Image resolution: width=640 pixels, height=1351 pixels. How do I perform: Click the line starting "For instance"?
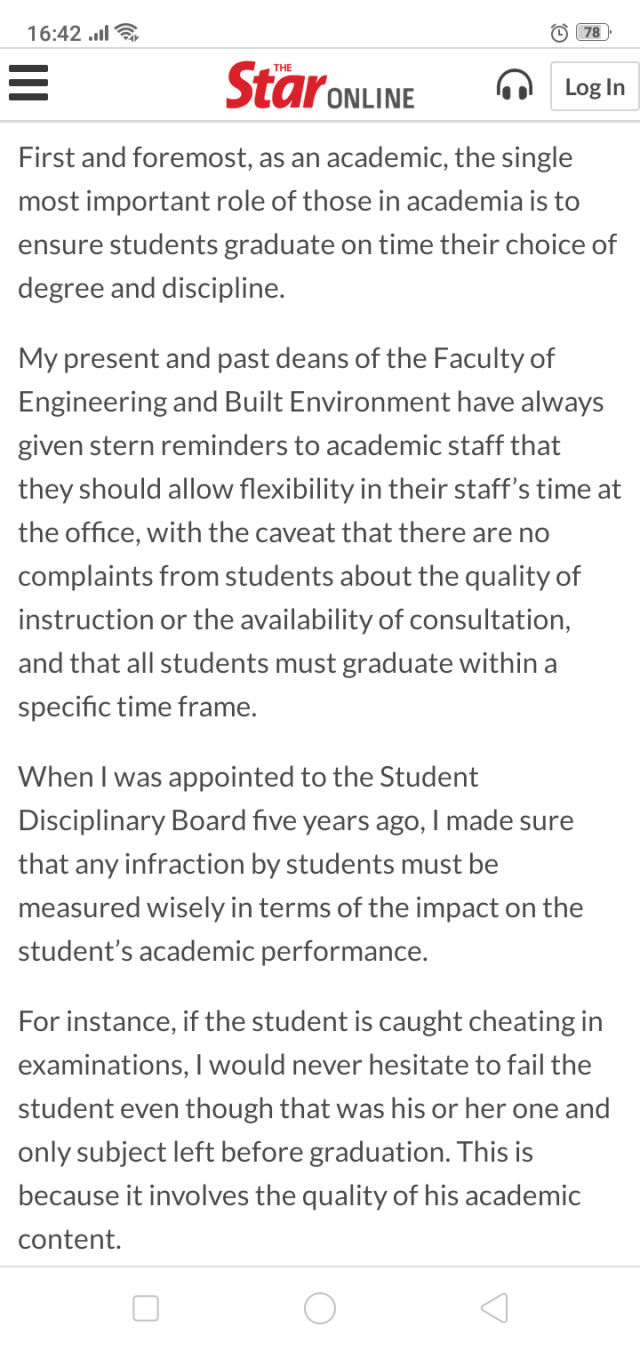[x=310, y=1021]
